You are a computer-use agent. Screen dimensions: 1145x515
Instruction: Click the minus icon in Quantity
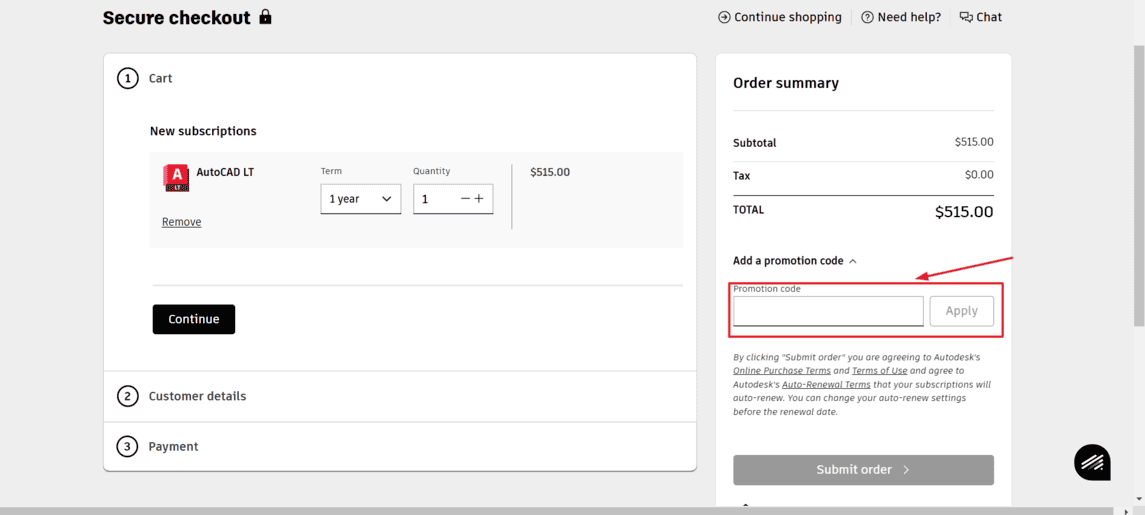pyautogui.click(x=465, y=199)
